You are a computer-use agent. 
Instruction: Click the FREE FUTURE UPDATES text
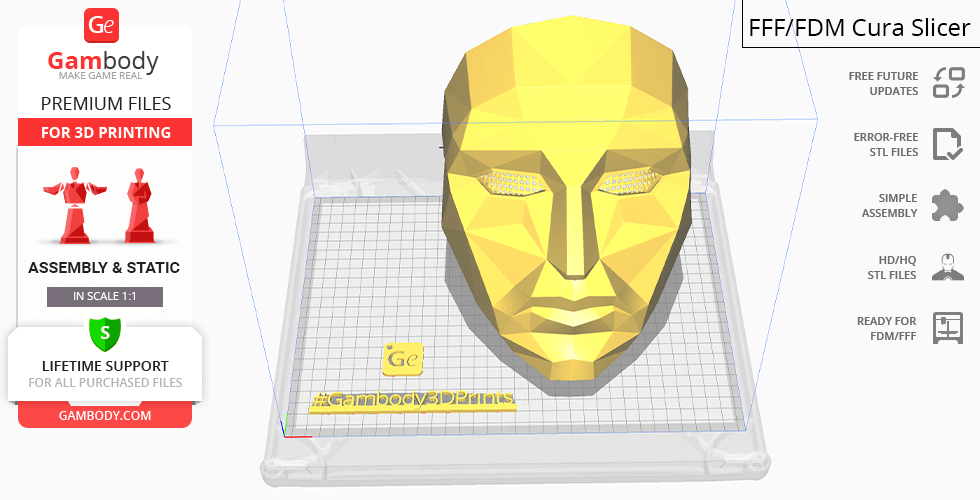point(883,83)
